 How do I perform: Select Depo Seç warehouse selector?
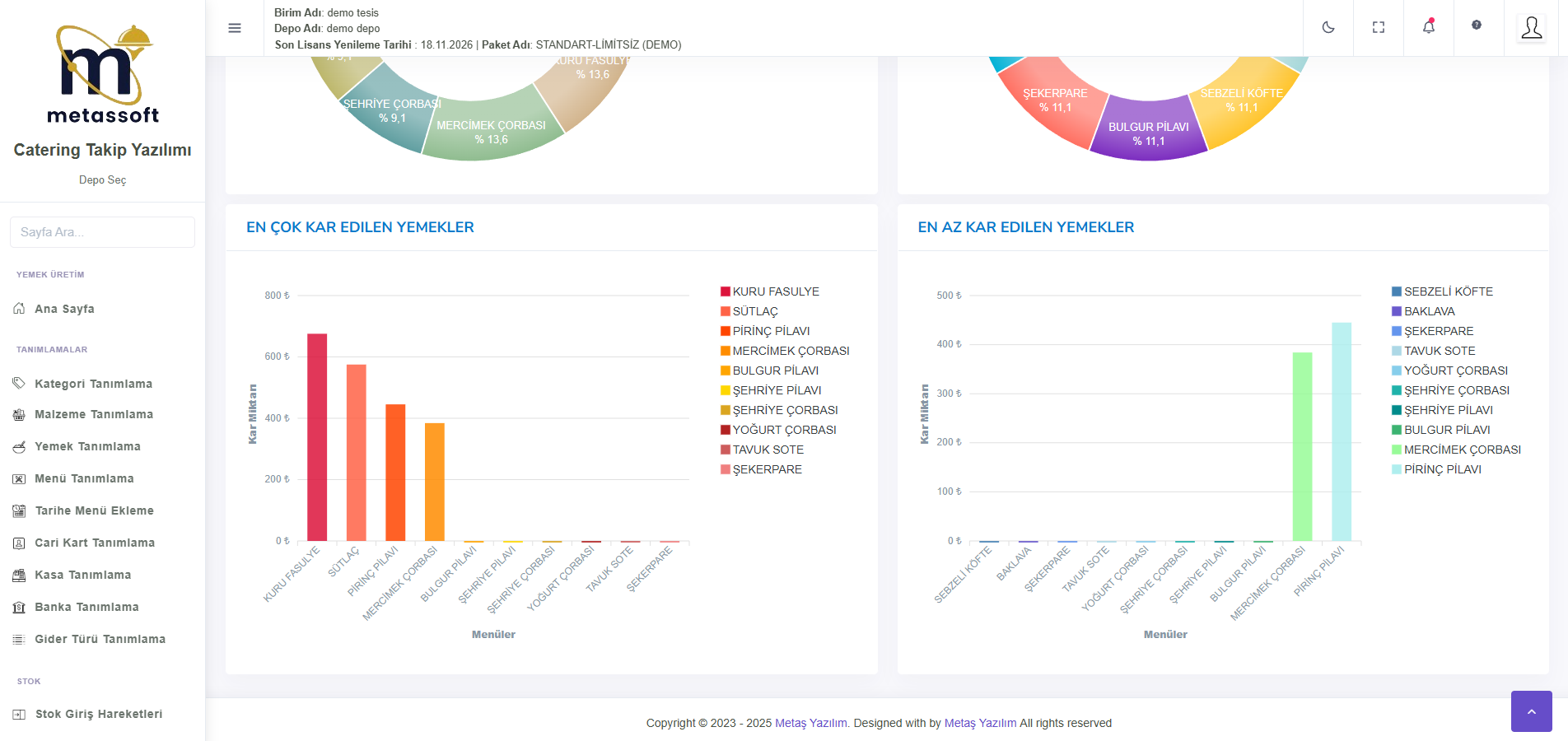click(102, 179)
